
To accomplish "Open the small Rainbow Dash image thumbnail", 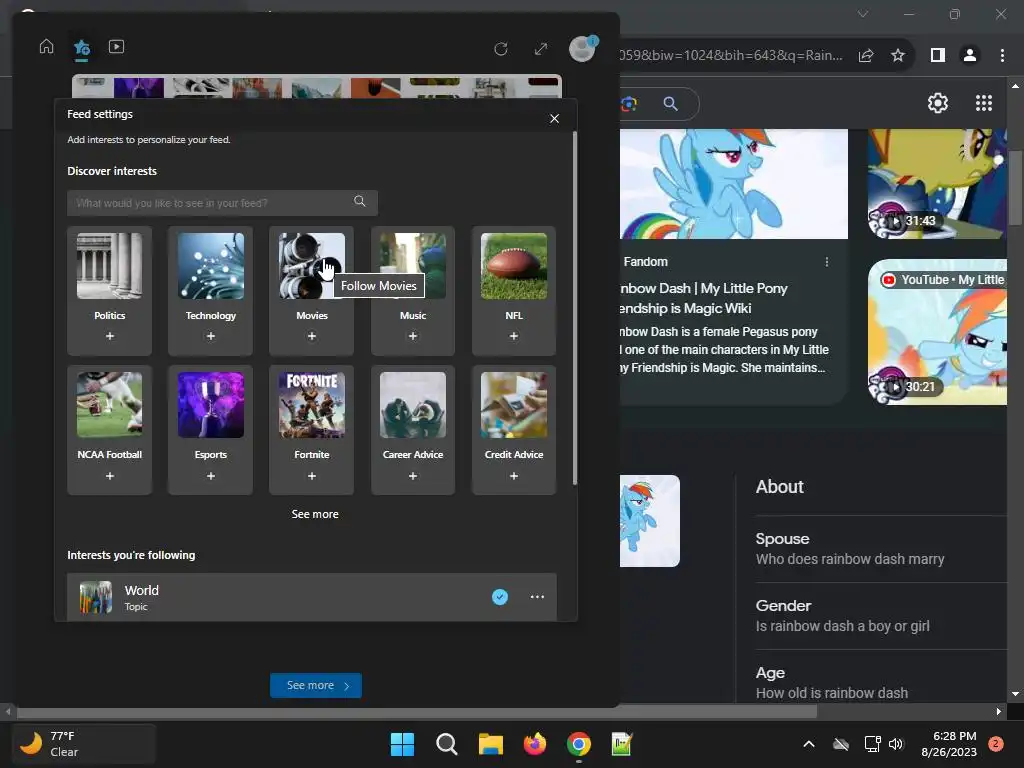I will [x=650, y=521].
